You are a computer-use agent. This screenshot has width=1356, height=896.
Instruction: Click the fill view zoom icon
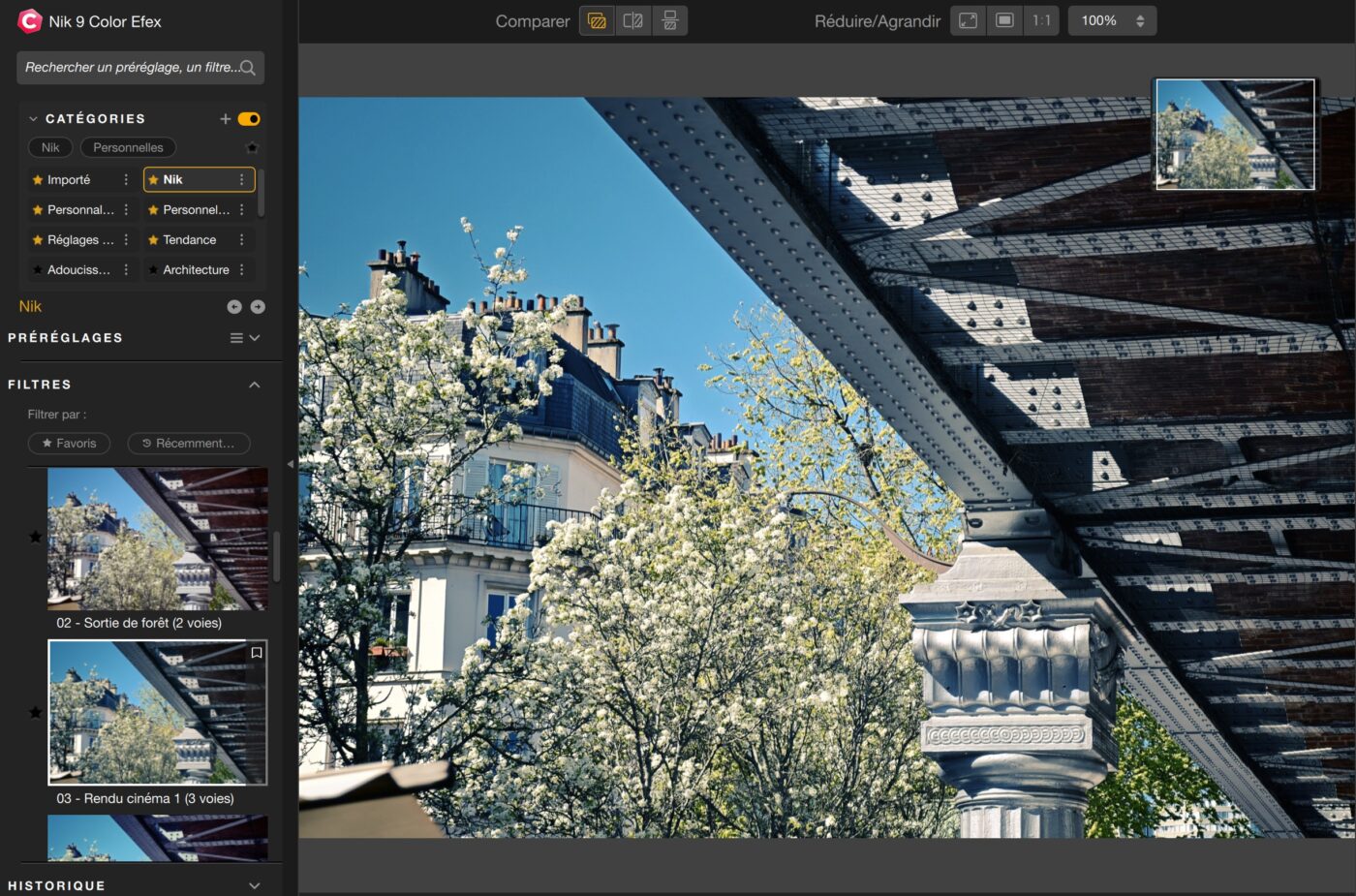coord(1004,21)
